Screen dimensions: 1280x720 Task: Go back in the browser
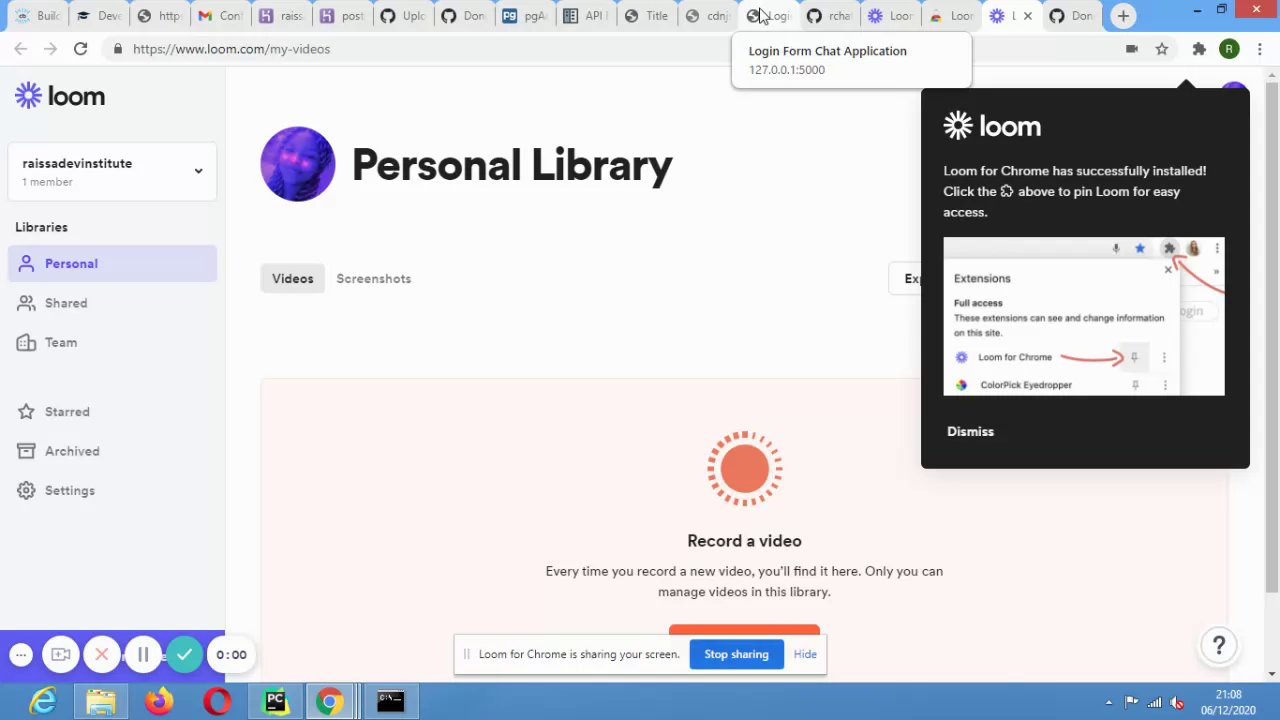(21, 48)
